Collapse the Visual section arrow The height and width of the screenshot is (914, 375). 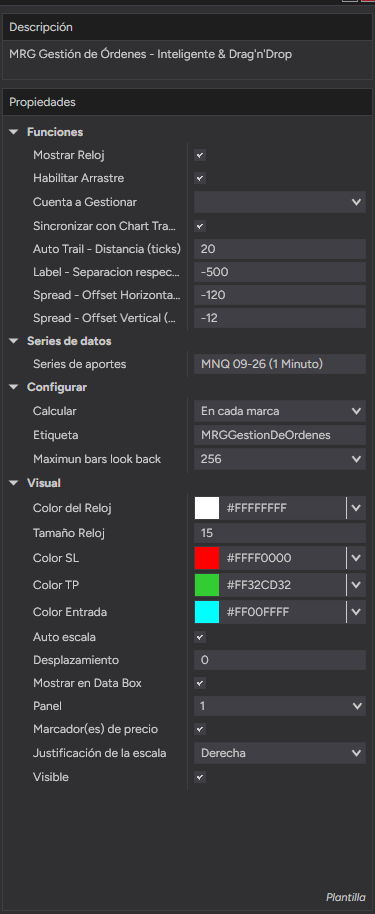click(14, 483)
